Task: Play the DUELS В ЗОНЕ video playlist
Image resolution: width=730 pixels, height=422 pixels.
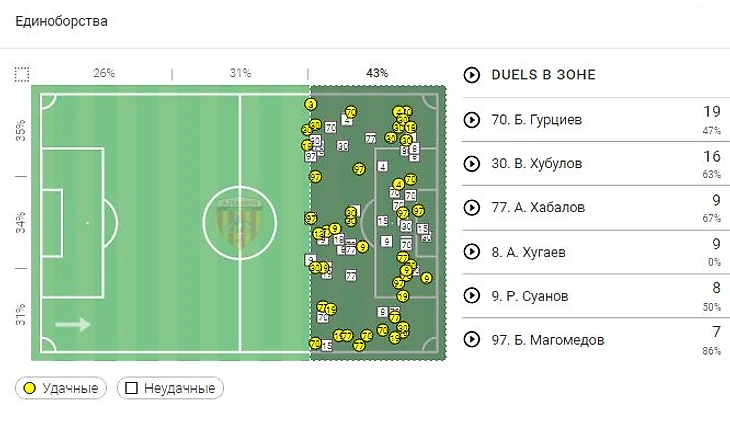Action: [x=472, y=75]
